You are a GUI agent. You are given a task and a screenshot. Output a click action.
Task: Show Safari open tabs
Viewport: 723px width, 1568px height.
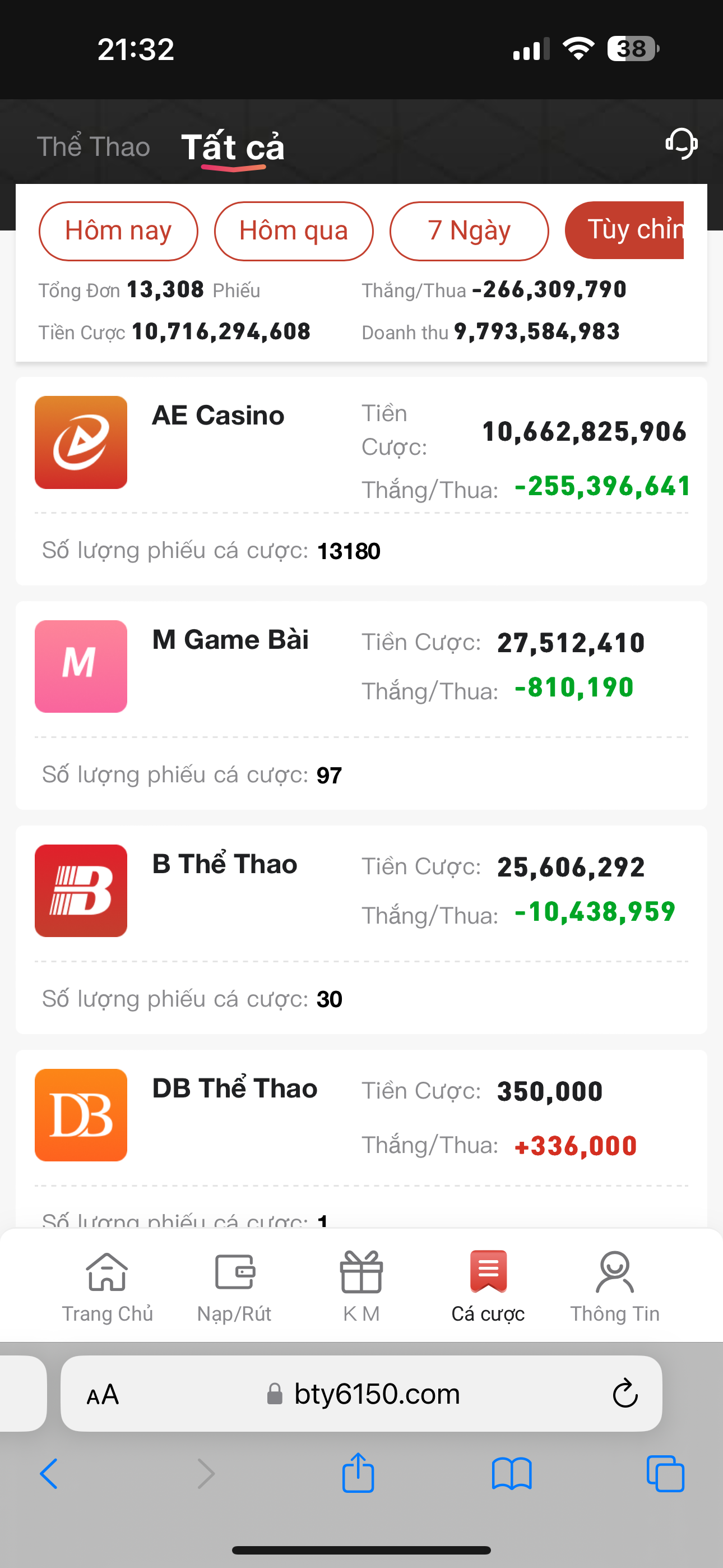665,1474
